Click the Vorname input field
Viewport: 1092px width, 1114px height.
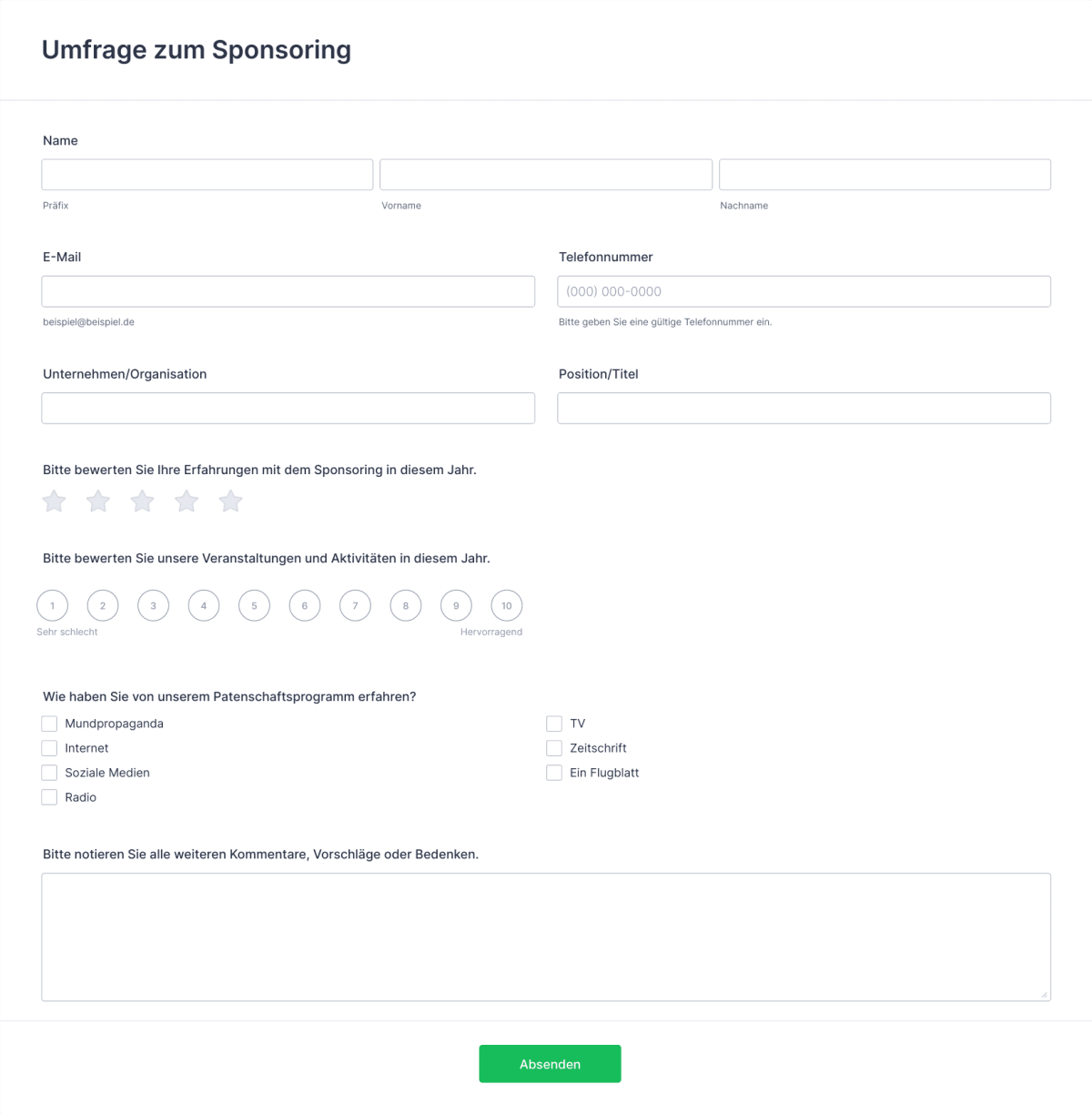546,174
